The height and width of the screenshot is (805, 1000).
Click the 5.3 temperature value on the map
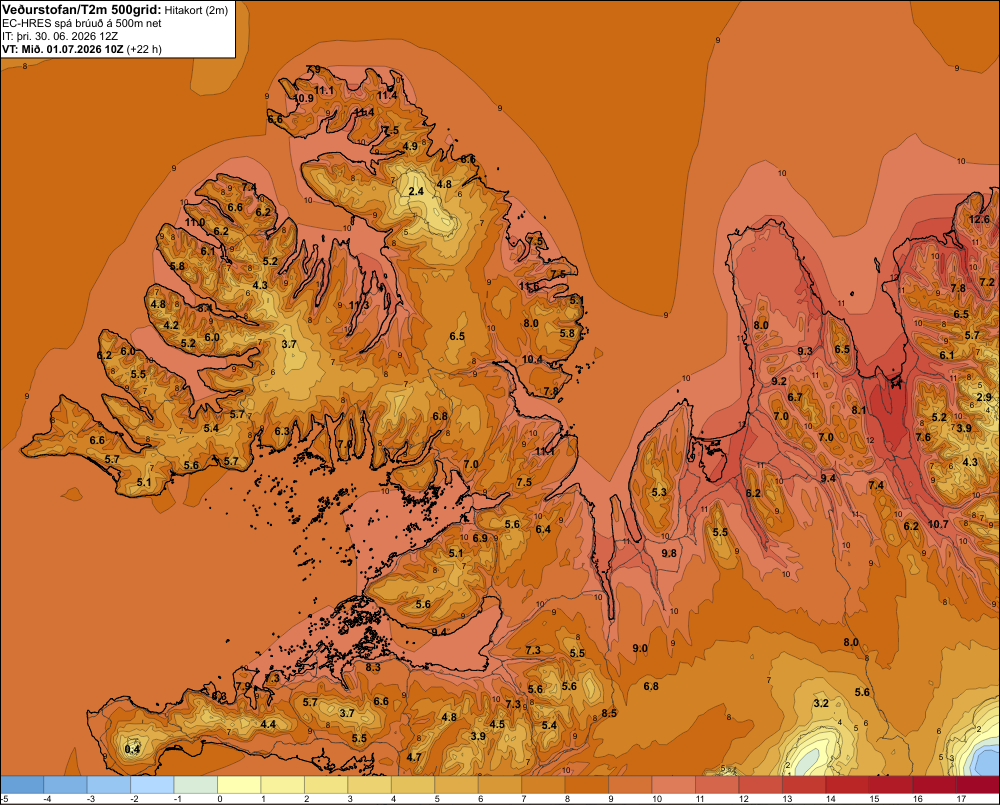click(659, 492)
